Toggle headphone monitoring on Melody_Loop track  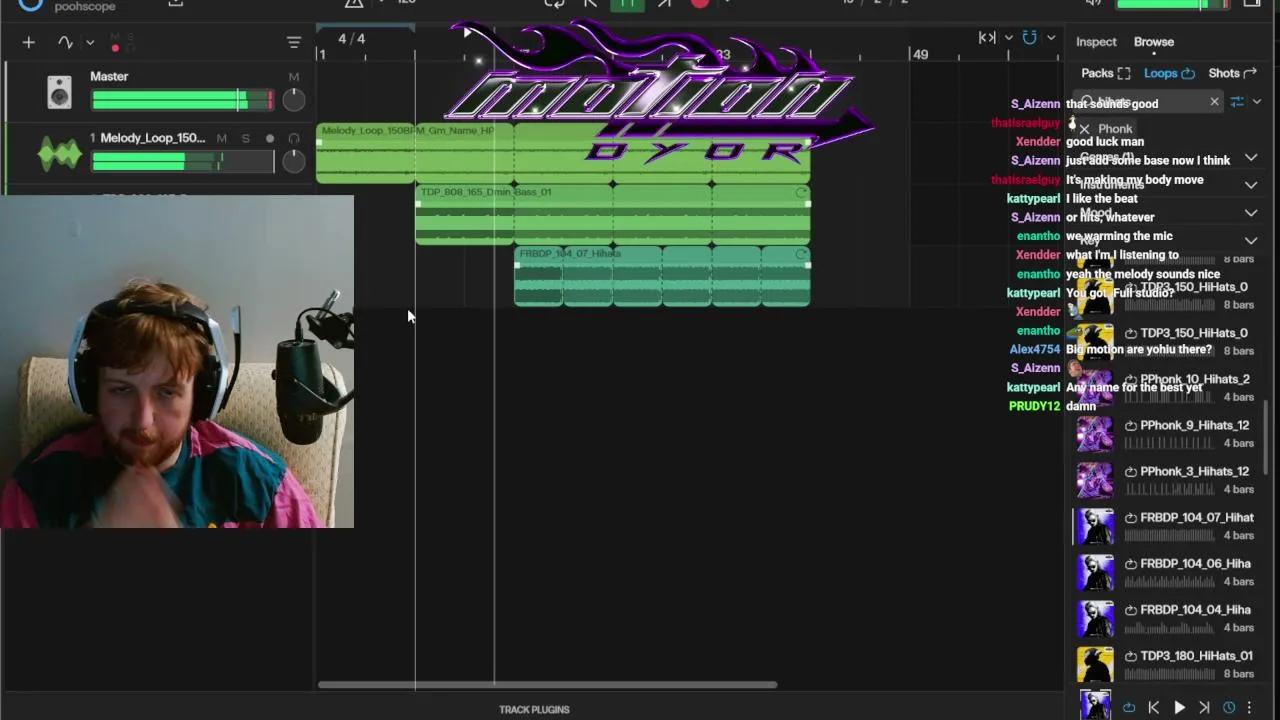293,138
